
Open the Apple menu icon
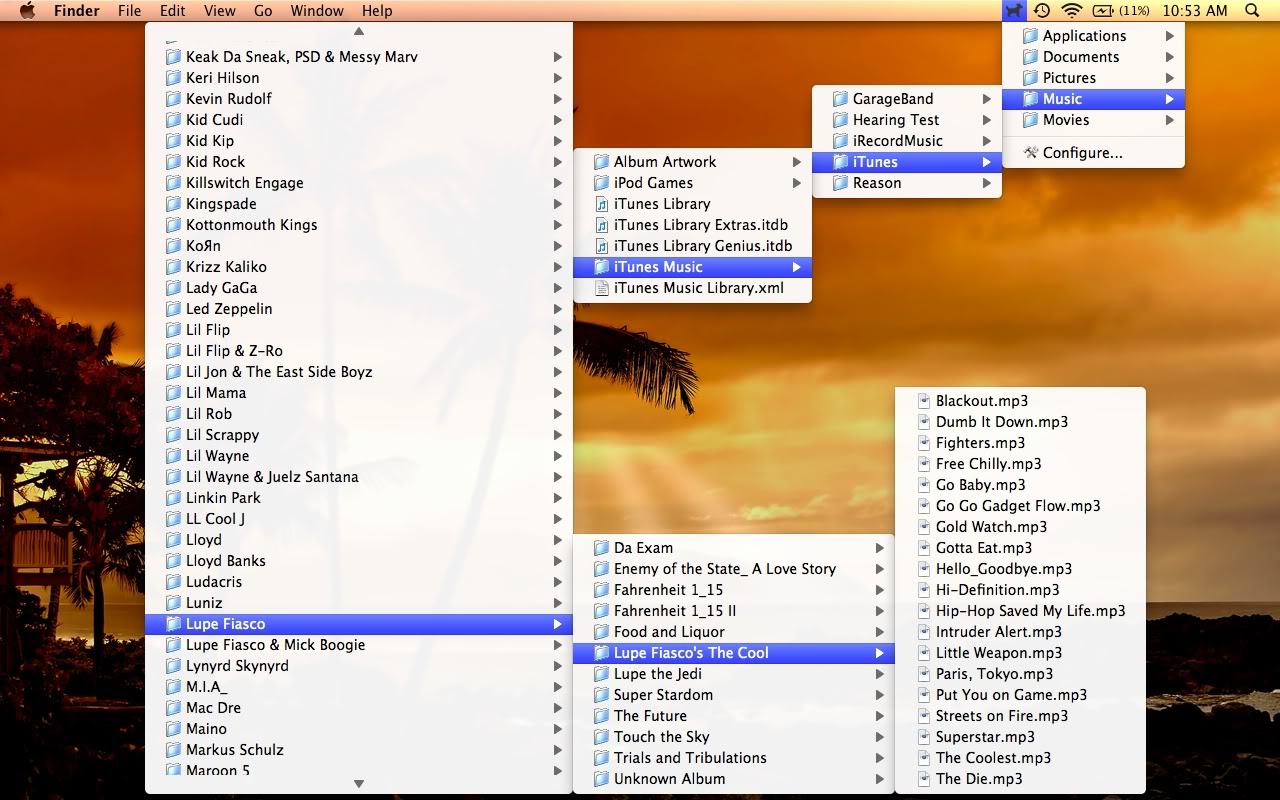tap(27, 11)
